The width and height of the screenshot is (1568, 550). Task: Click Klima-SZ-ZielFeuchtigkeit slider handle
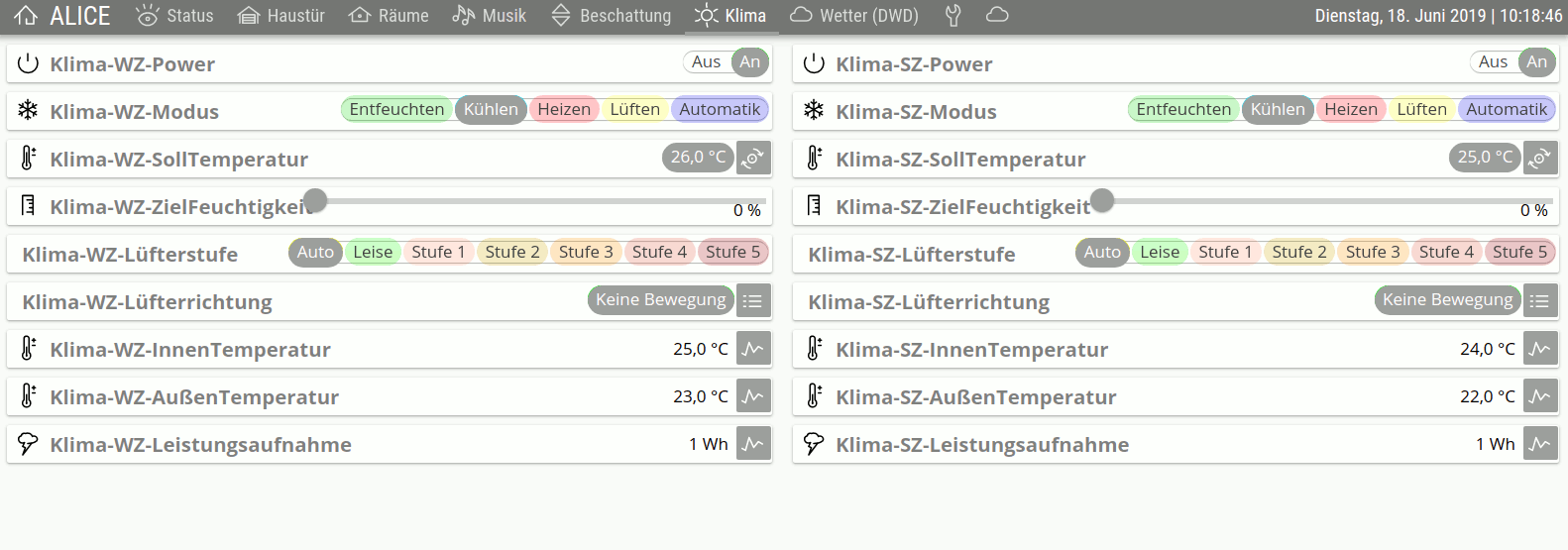[1102, 200]
